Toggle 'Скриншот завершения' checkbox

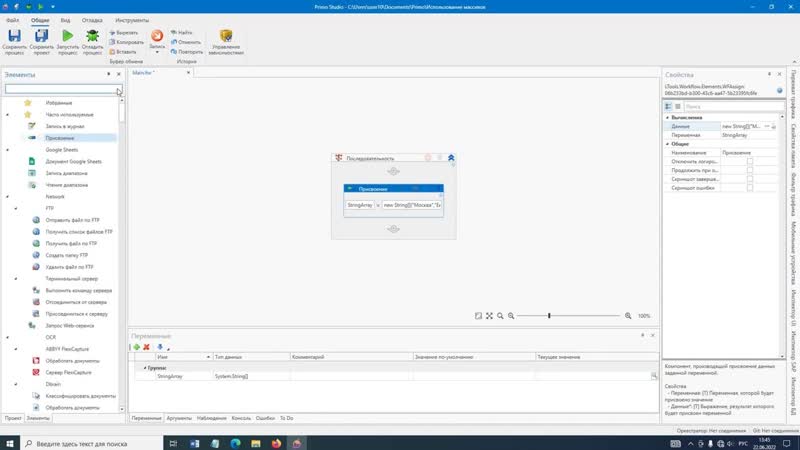(749, 179)
